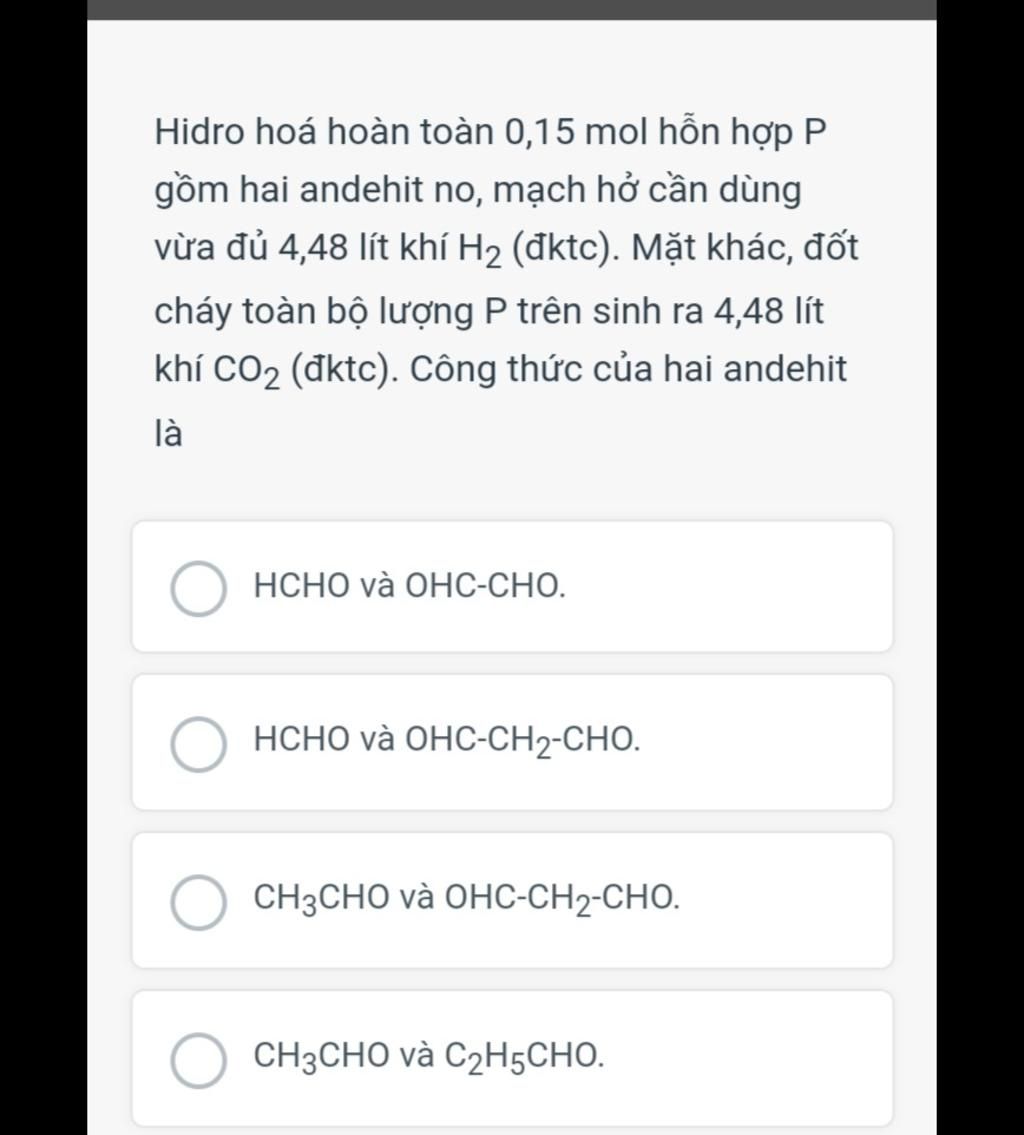1024x1135 pixels.
Task: Click the first answer option card
Action: click(512, 586)
